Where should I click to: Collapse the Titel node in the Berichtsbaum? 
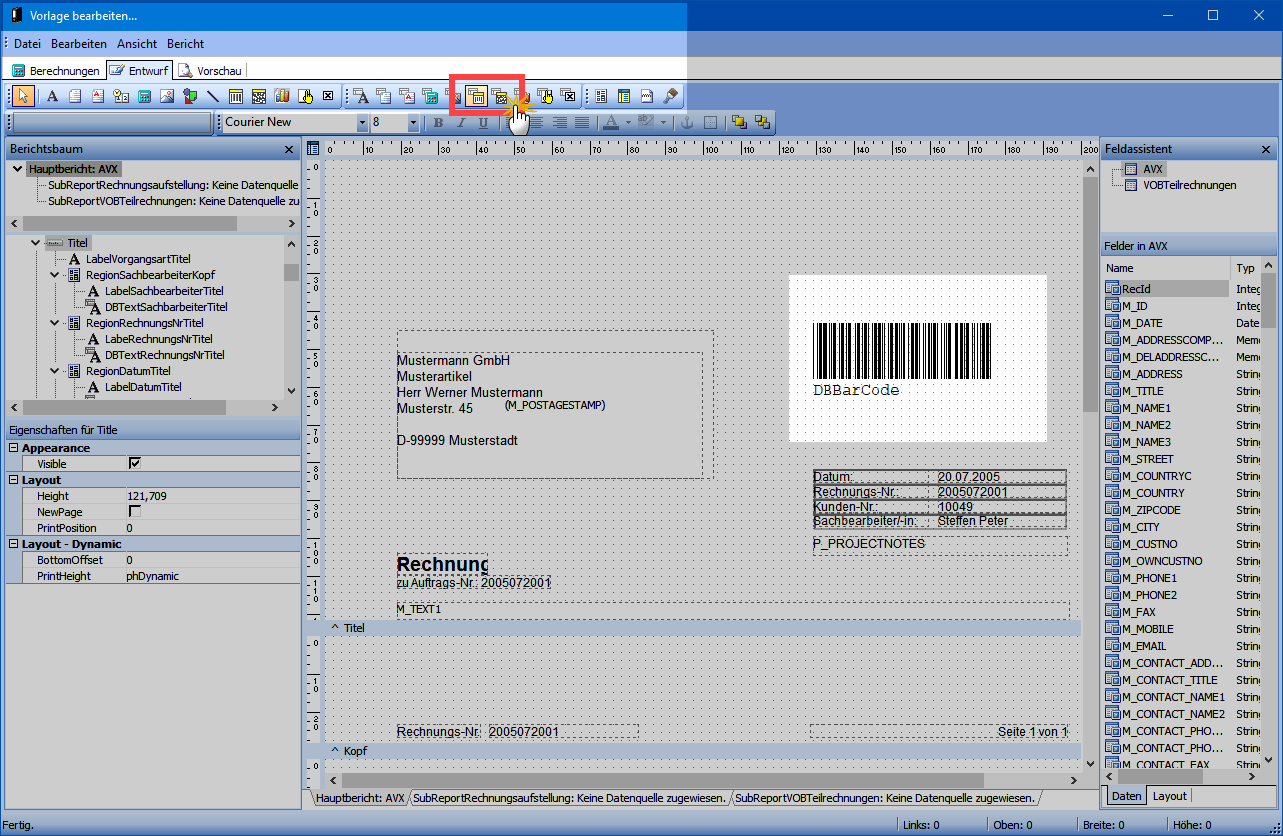pyautogui.click(x=36, y=242)
